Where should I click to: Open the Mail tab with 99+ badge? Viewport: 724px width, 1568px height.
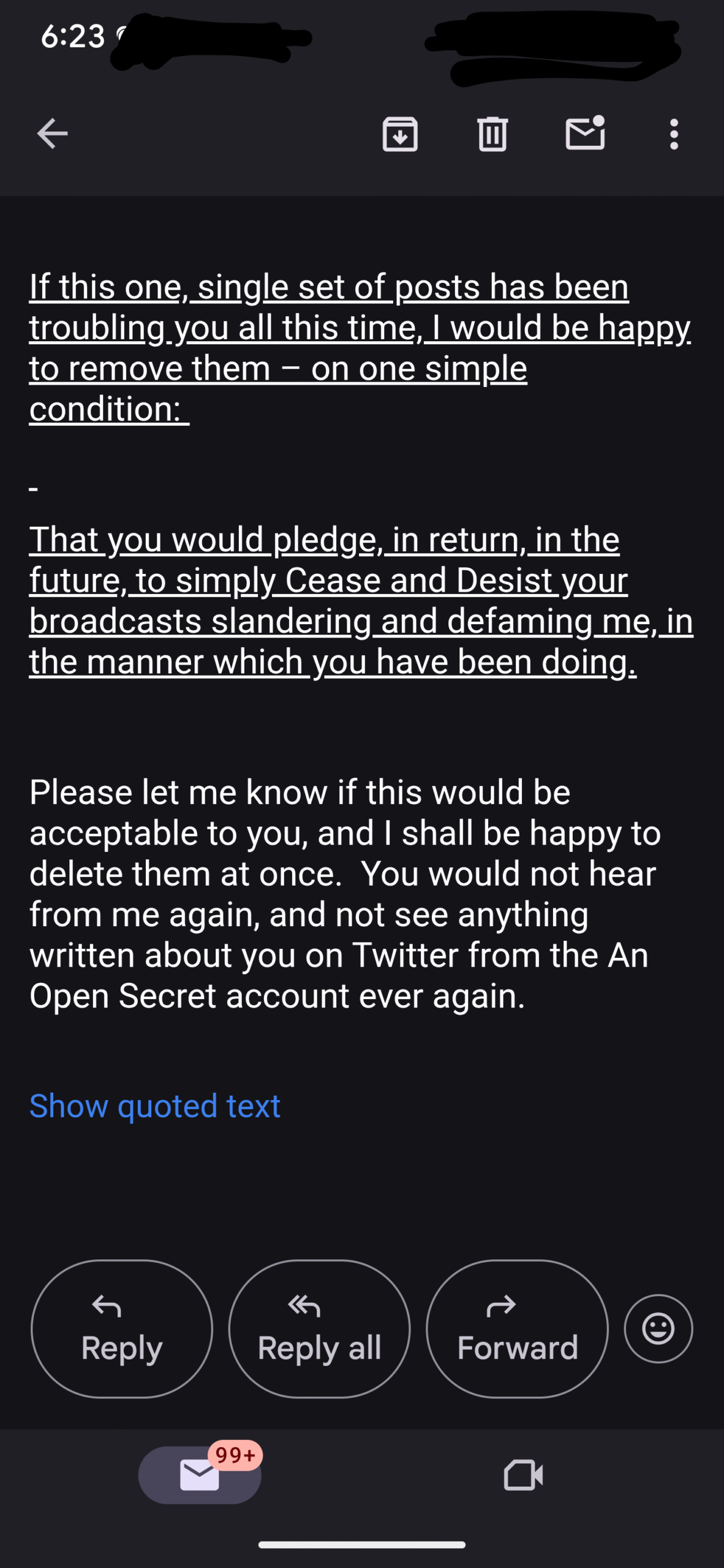(200, 1474)
